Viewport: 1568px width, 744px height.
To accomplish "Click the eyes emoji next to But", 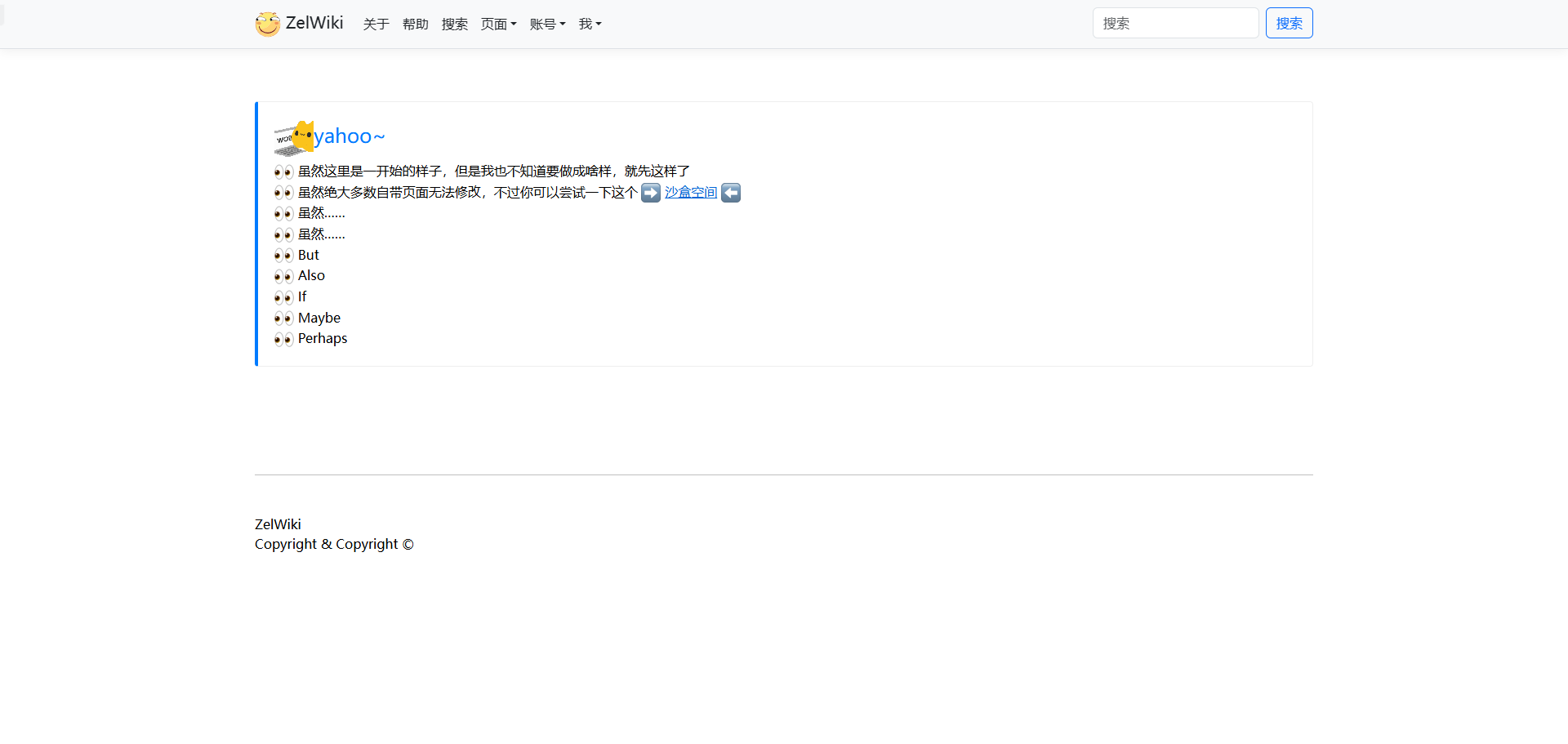I will 283,256.
